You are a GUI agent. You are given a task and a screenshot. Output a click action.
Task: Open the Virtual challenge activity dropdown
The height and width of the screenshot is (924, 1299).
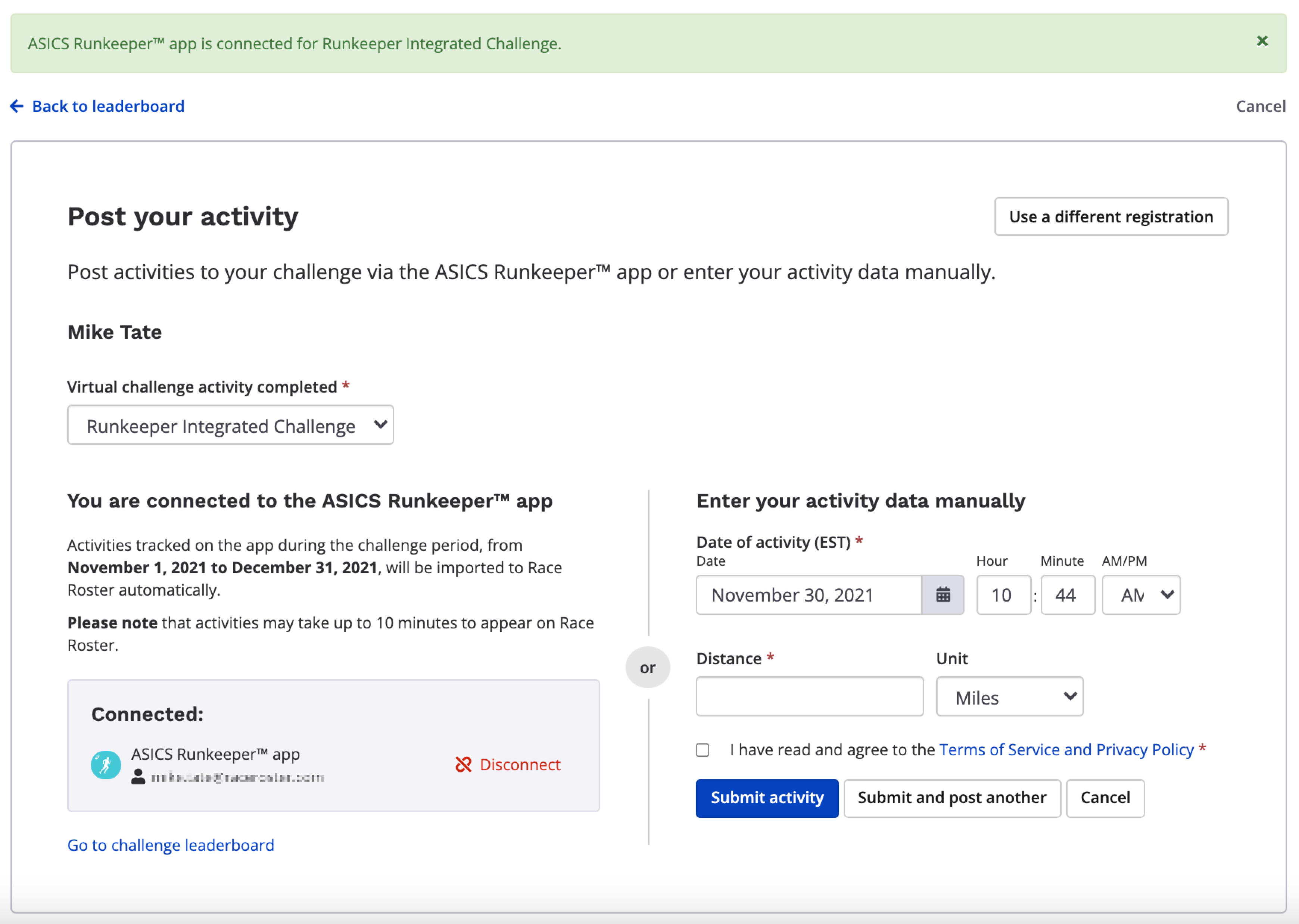point(230,425)
